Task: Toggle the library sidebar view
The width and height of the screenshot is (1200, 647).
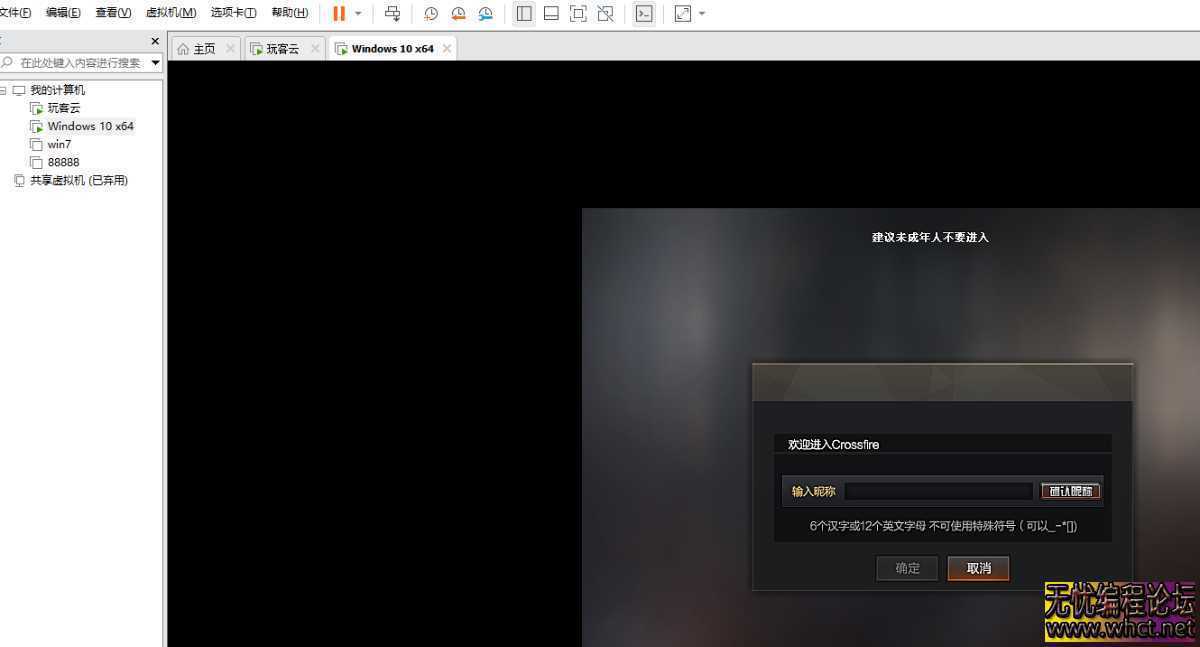Action: pyautogui.click(x=524, y=14)
